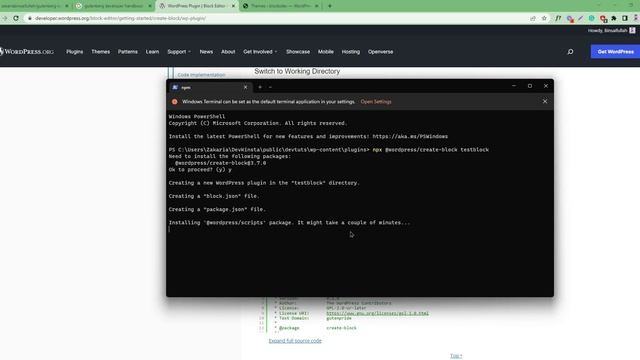Click the 'Creating a block.json file' line
This screenshot has height=360, width=640.
click(x=214, y=196)
